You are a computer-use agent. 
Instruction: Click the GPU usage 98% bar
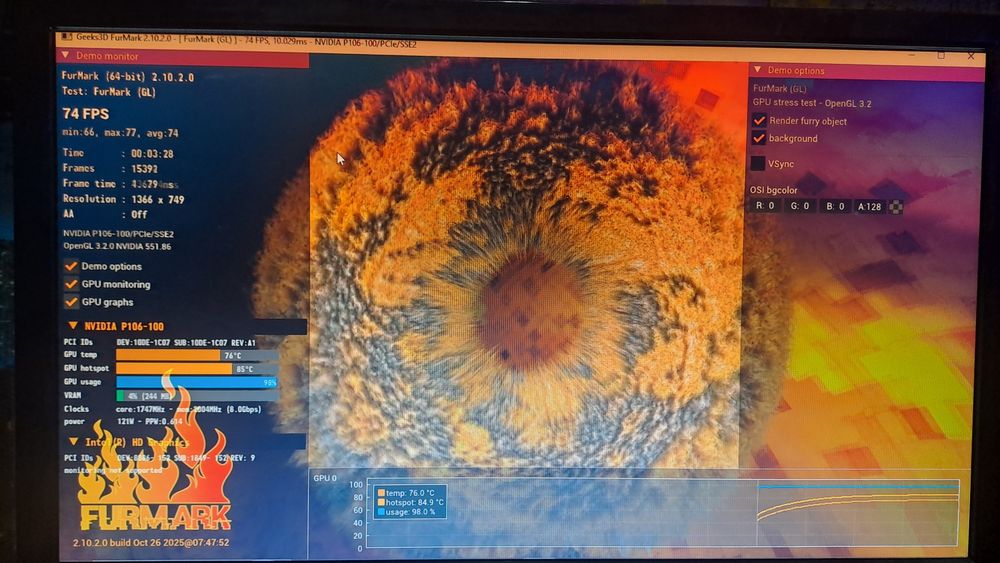click(196, 382)
